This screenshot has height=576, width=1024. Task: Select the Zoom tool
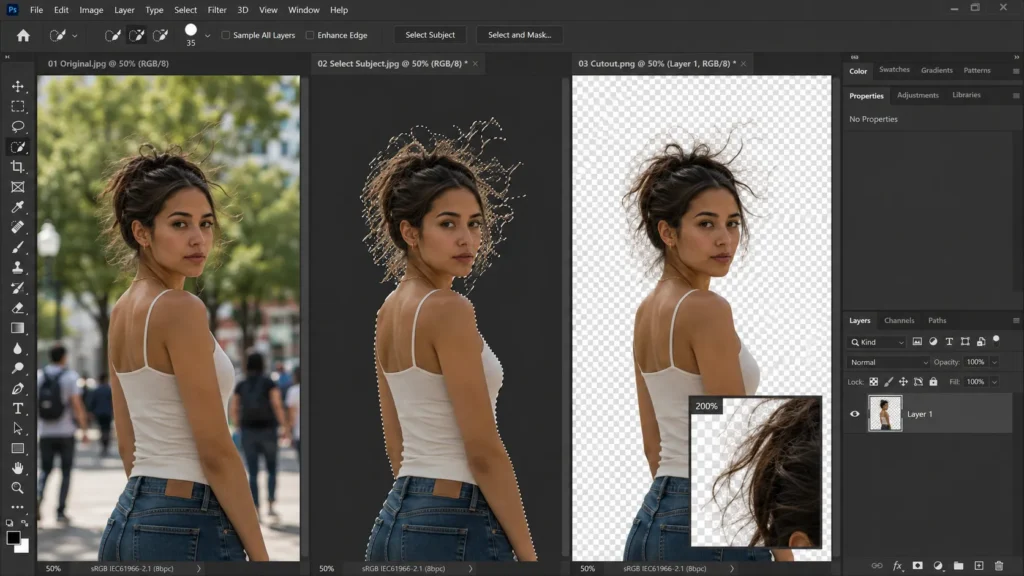[x=18, y=488]
